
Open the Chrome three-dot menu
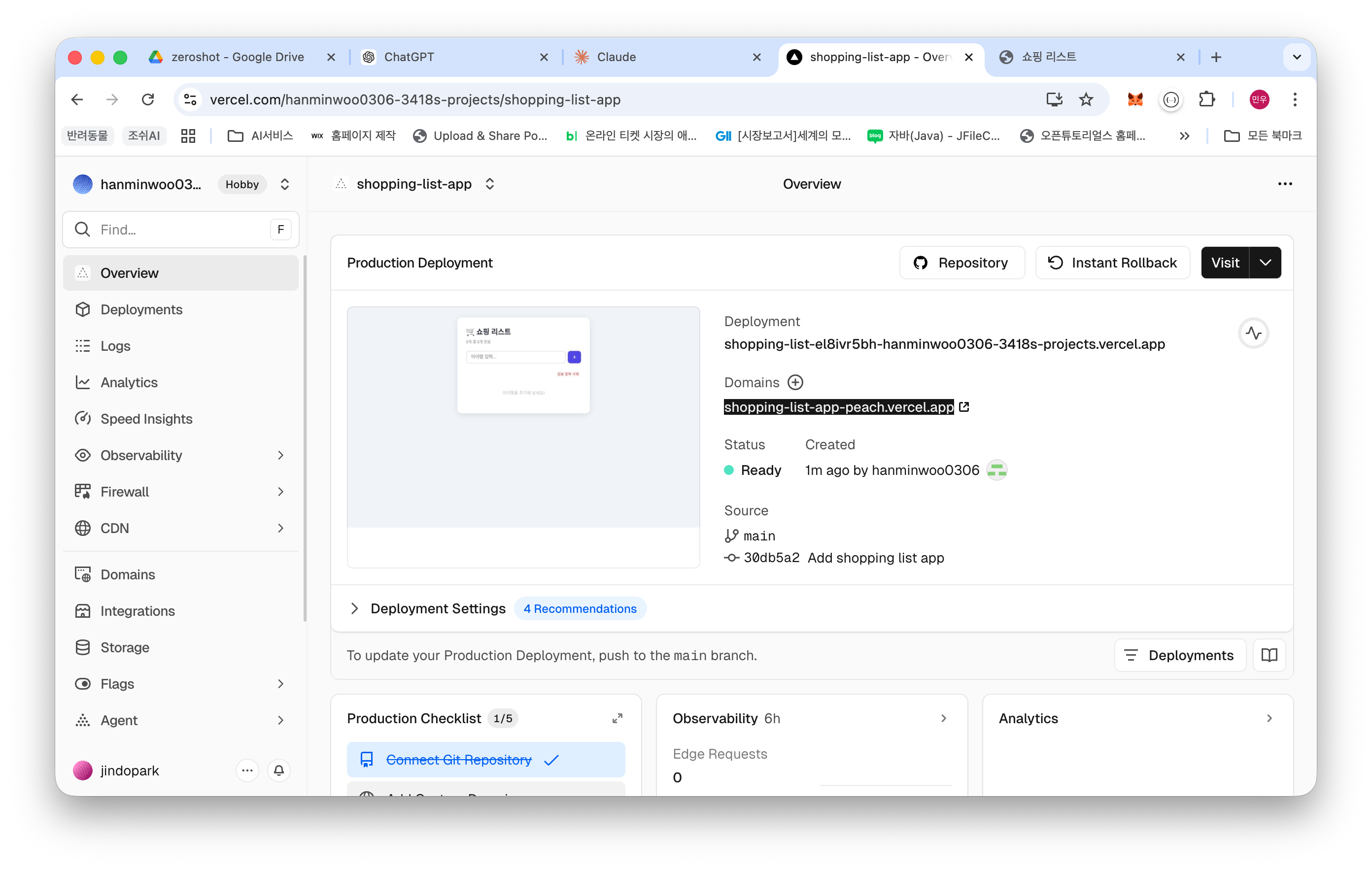coord(1295,100)
